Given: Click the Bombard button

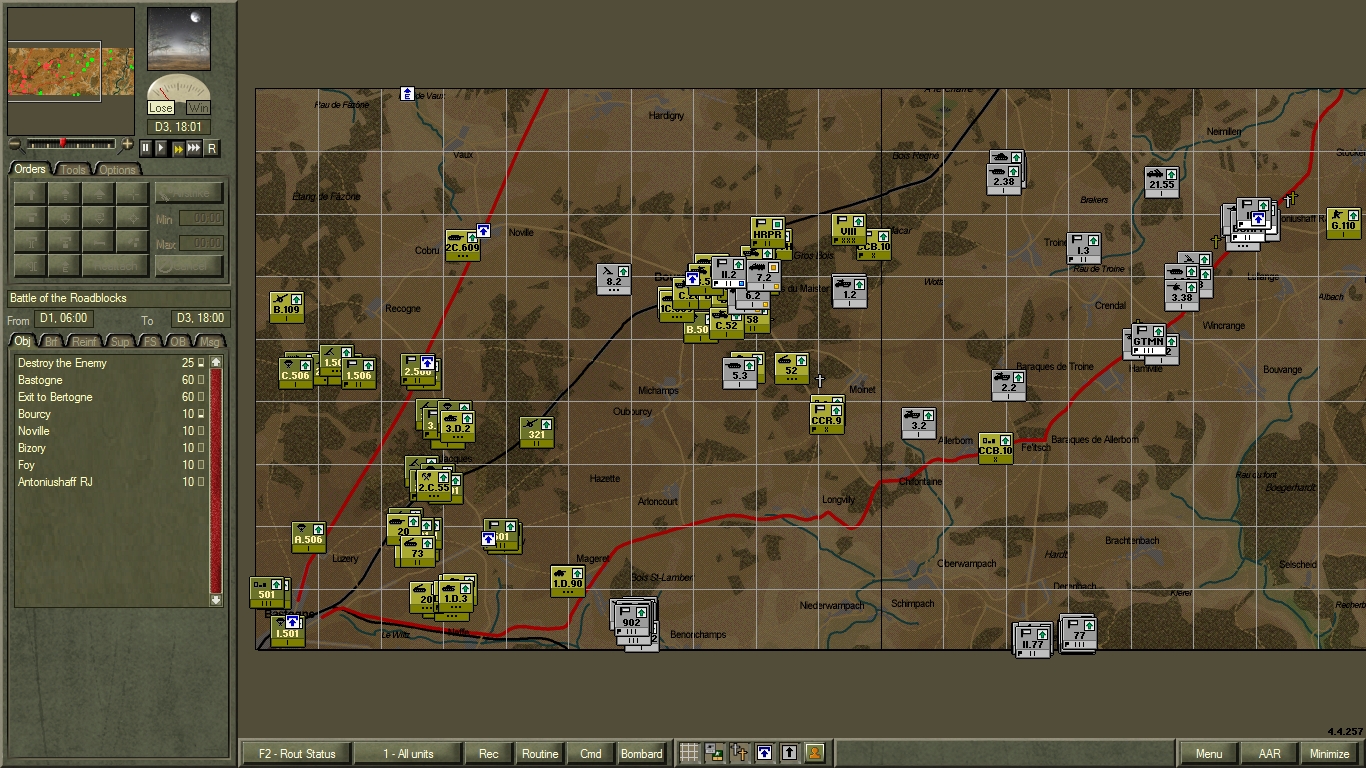Looking at the screenshot, I should click(x=642, y=753).
